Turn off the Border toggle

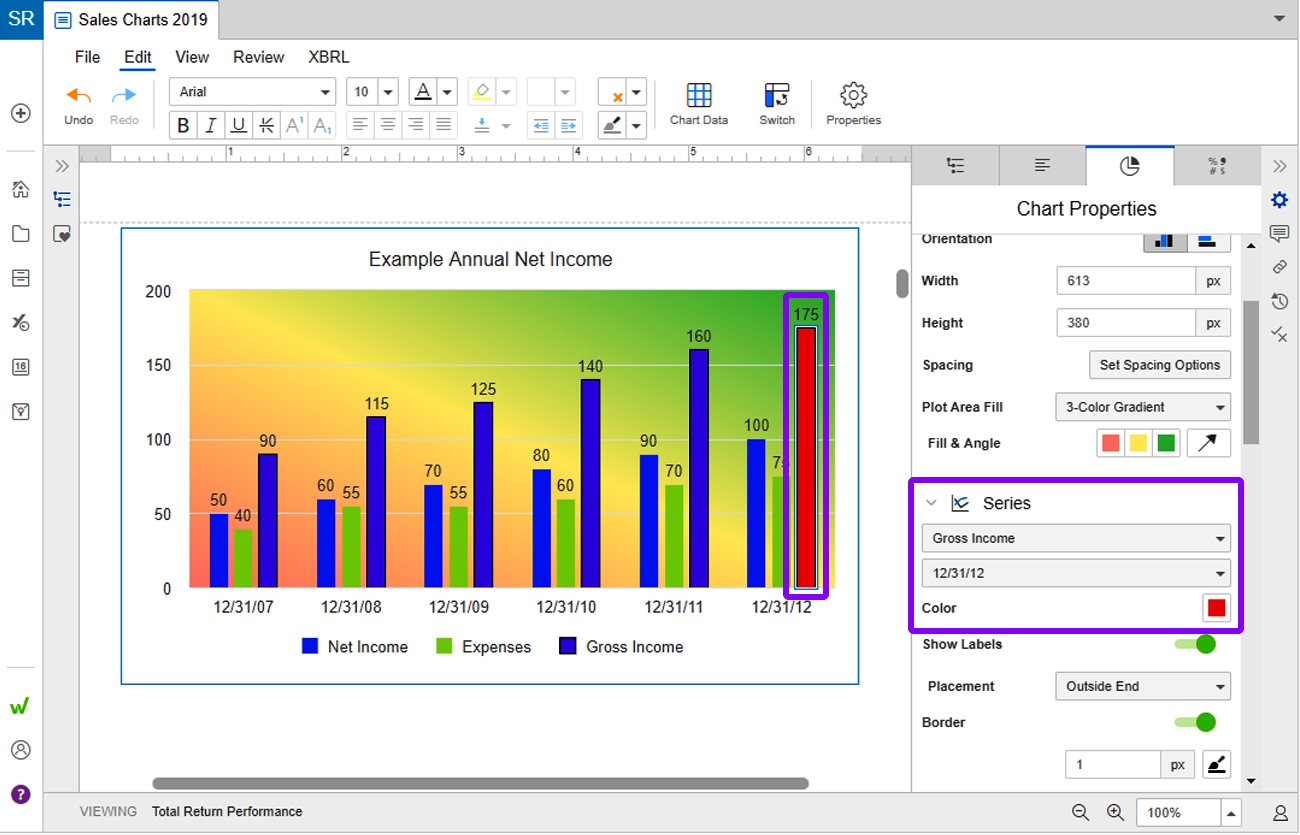click(x=1196, y=722)
